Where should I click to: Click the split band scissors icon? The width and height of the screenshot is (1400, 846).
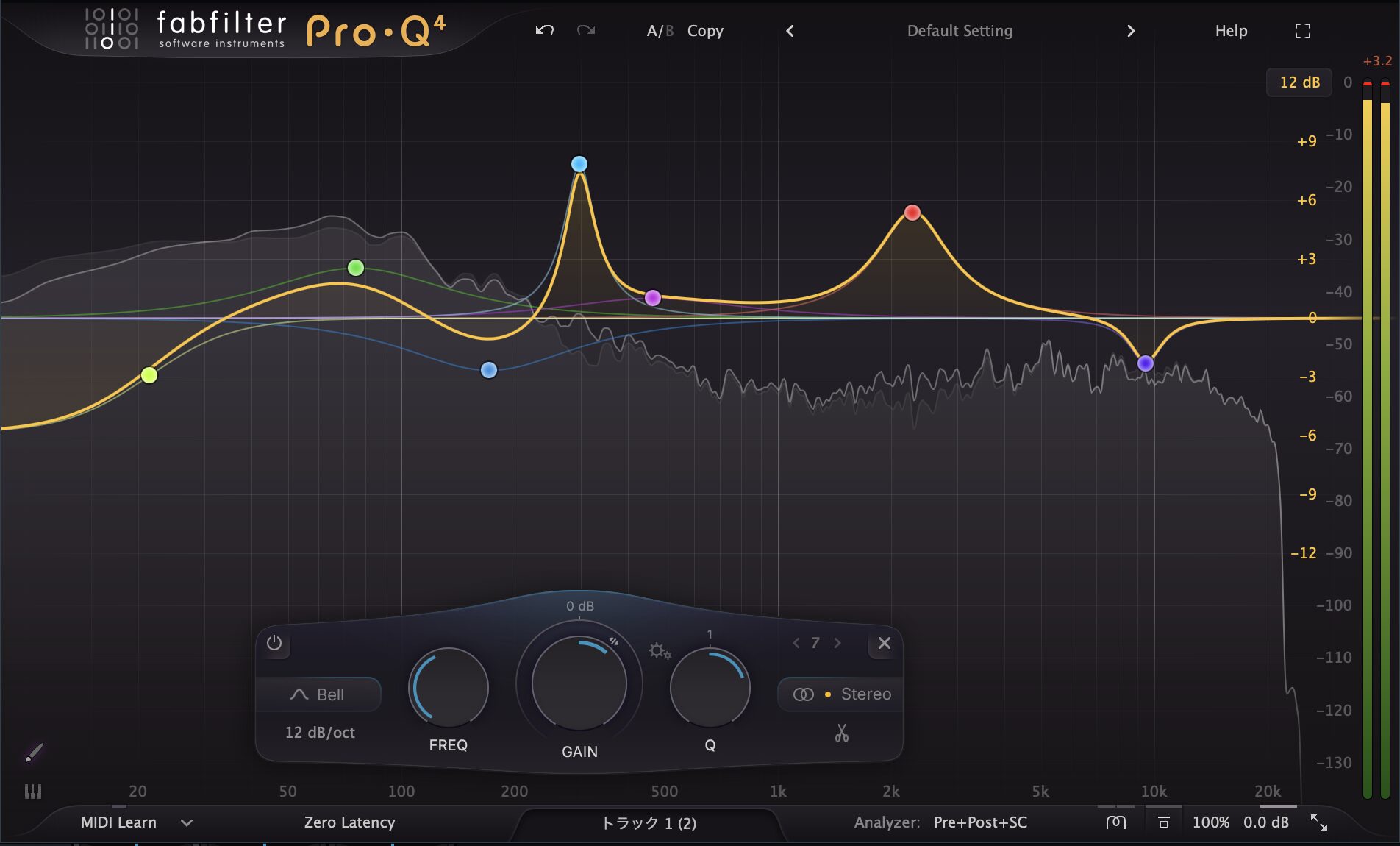(x=841, y=733)
